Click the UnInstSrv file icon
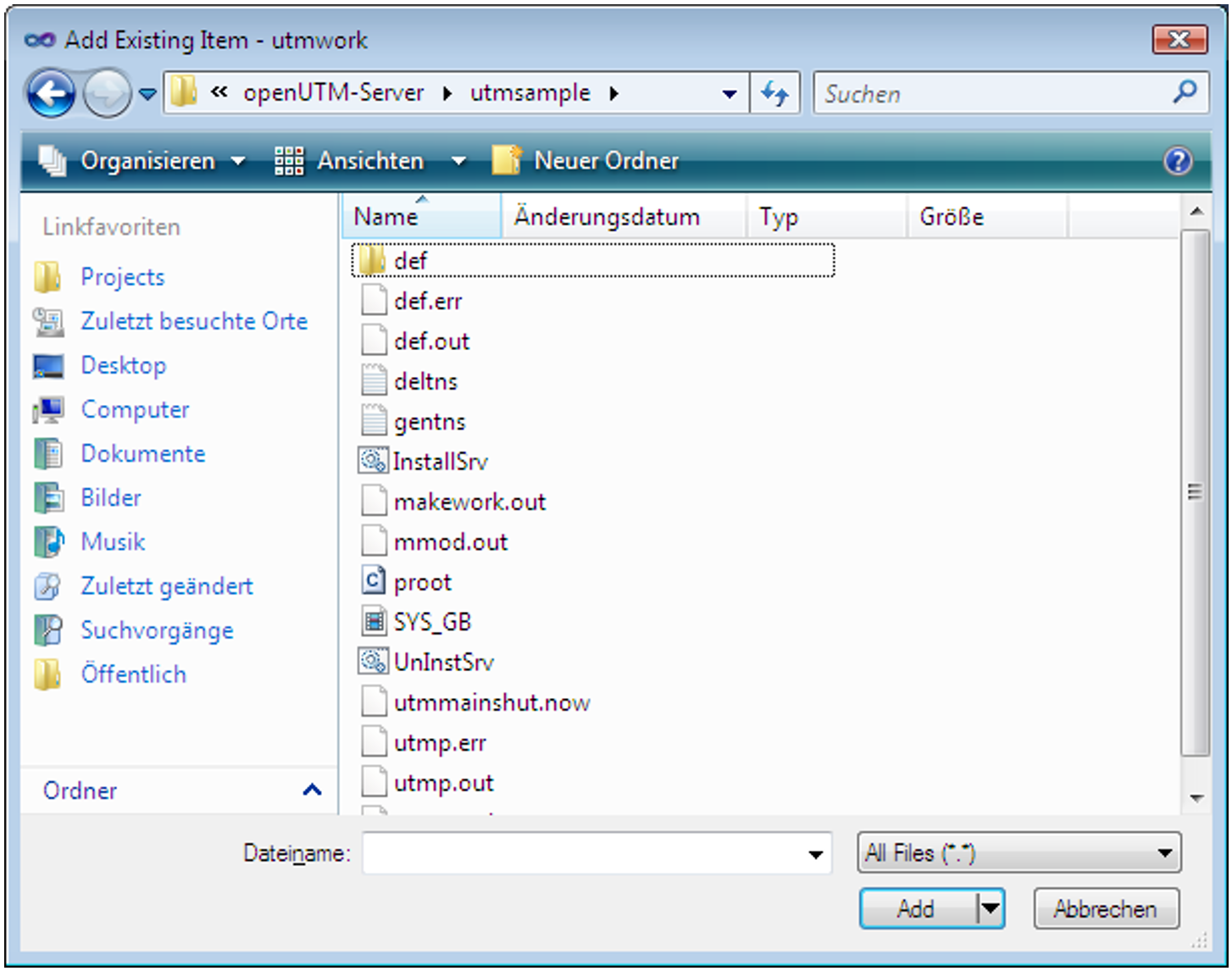The width and height of the screenshot is (1232, 971). click(x=373, y=662)
